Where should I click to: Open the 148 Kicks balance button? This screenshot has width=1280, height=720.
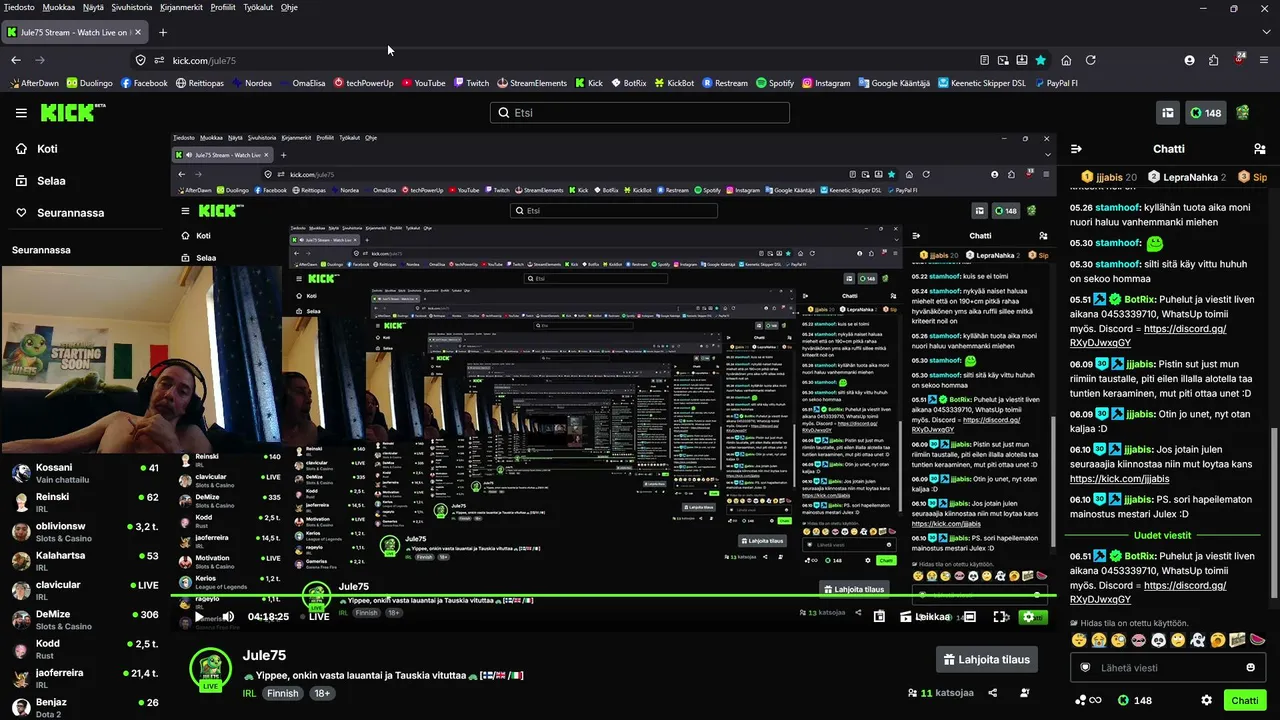tap(1205, 113)
